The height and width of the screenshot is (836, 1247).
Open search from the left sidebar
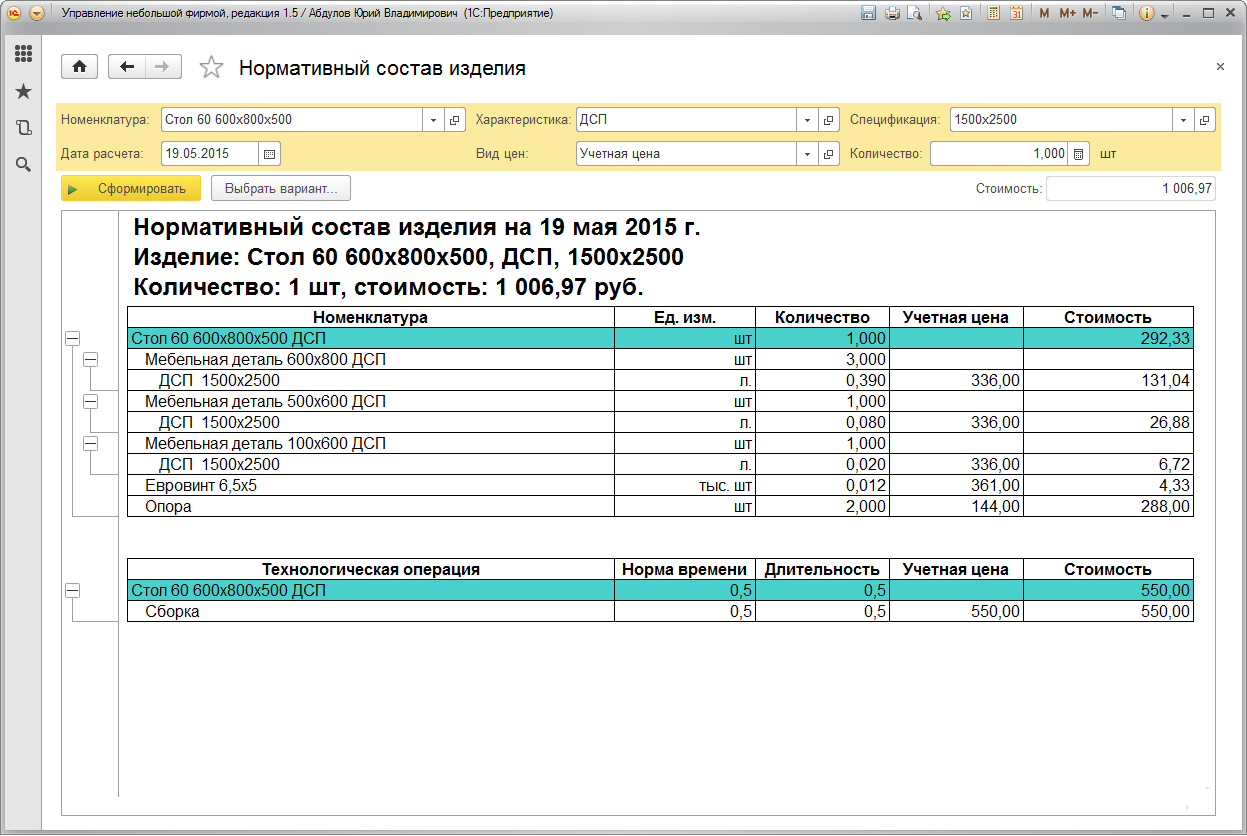[23, 164]
